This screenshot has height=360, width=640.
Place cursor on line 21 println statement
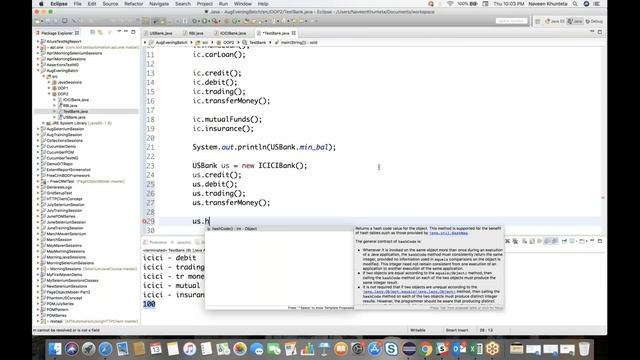[264, 147]
